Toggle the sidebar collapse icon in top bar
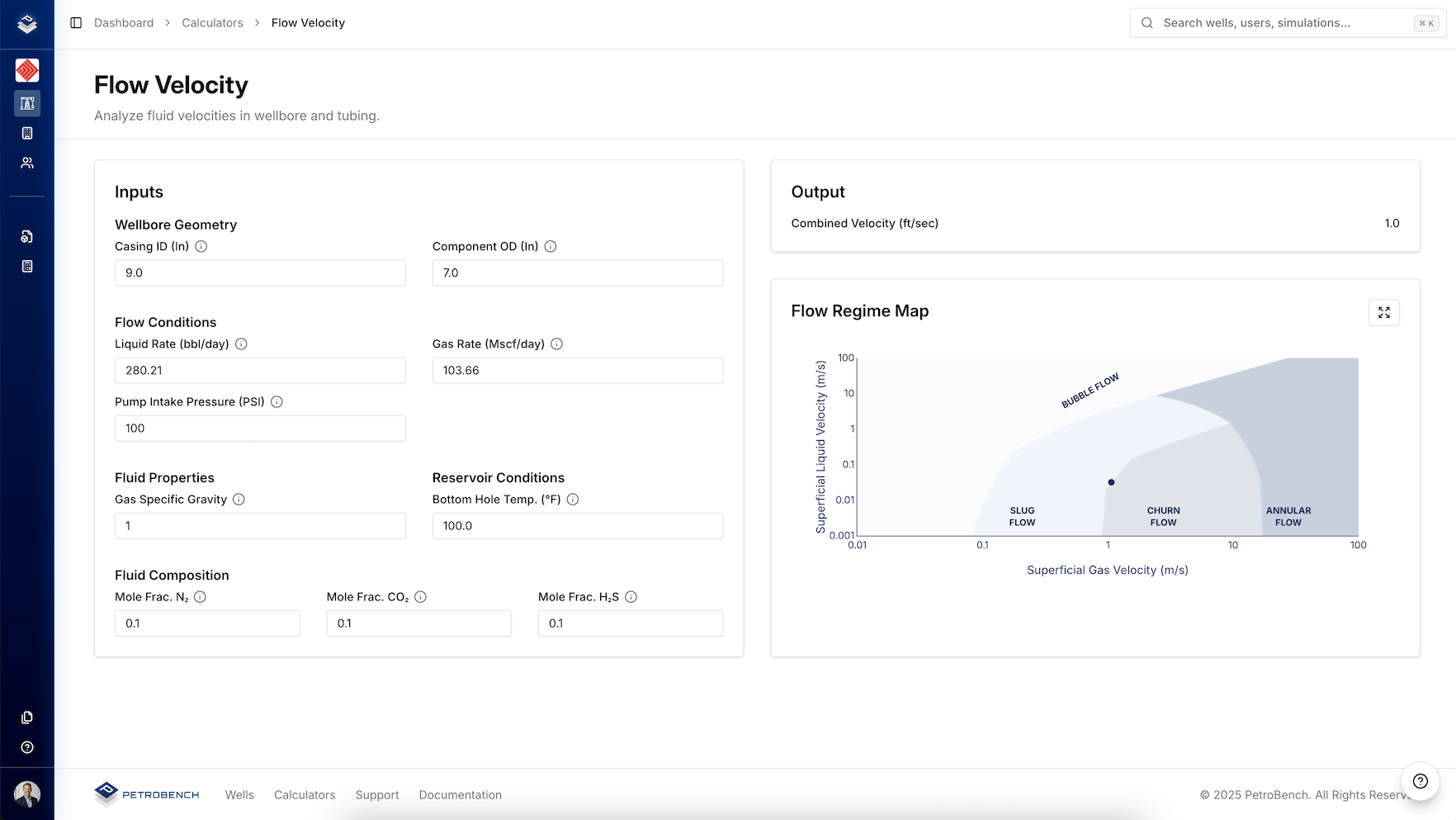The width and height of the screenshot is (1456, 820). point(77,22)
